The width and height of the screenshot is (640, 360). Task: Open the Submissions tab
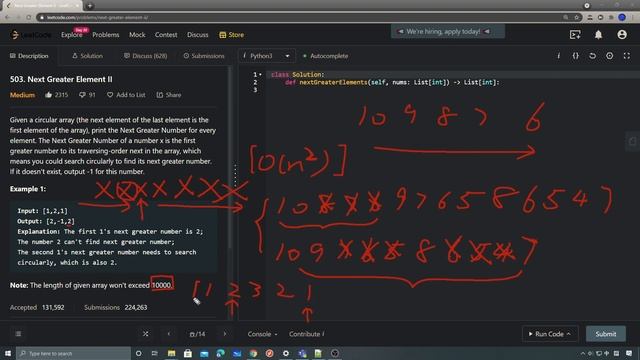[204, 56]
